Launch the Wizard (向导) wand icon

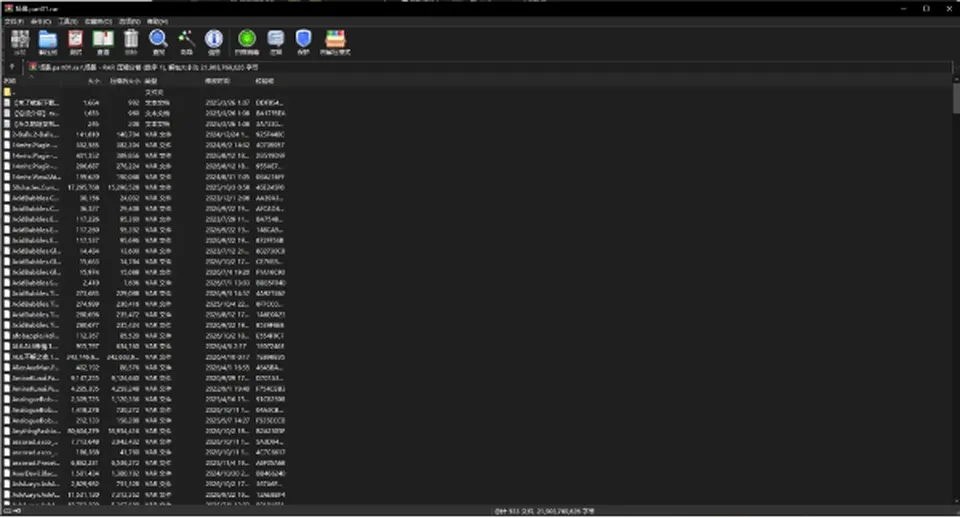coord(187,40)
